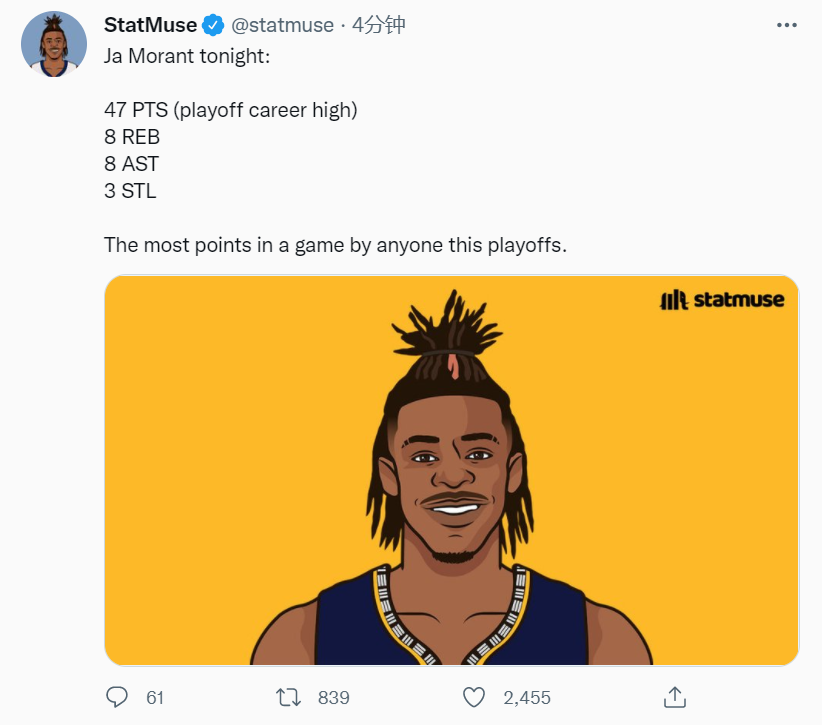View the 2,455 likes count
Screen dimensions: 822x725
click(527, 698)
